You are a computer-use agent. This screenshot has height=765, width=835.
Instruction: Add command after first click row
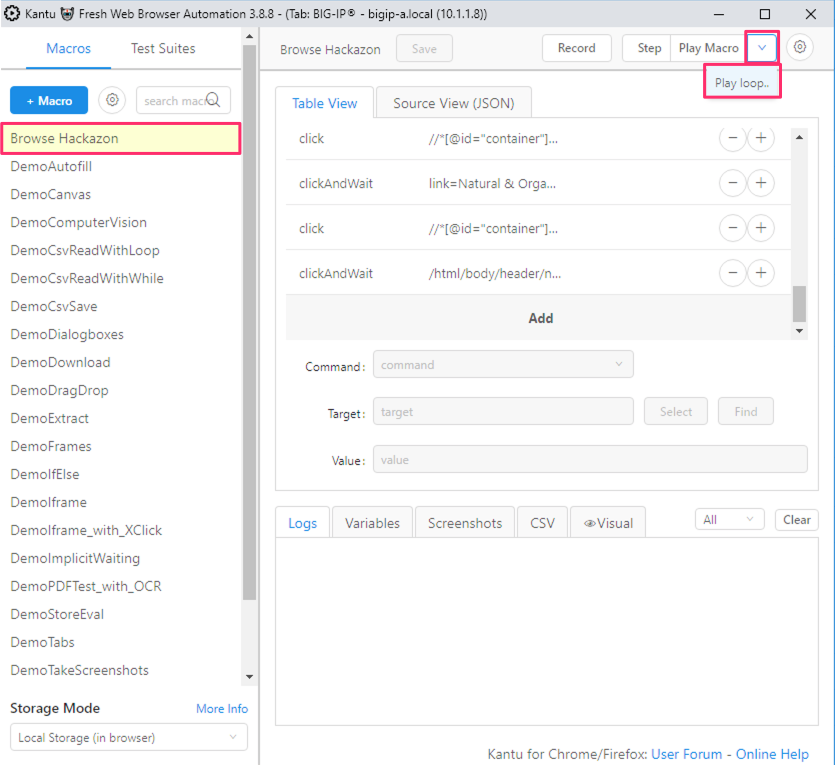click(761, 138)
